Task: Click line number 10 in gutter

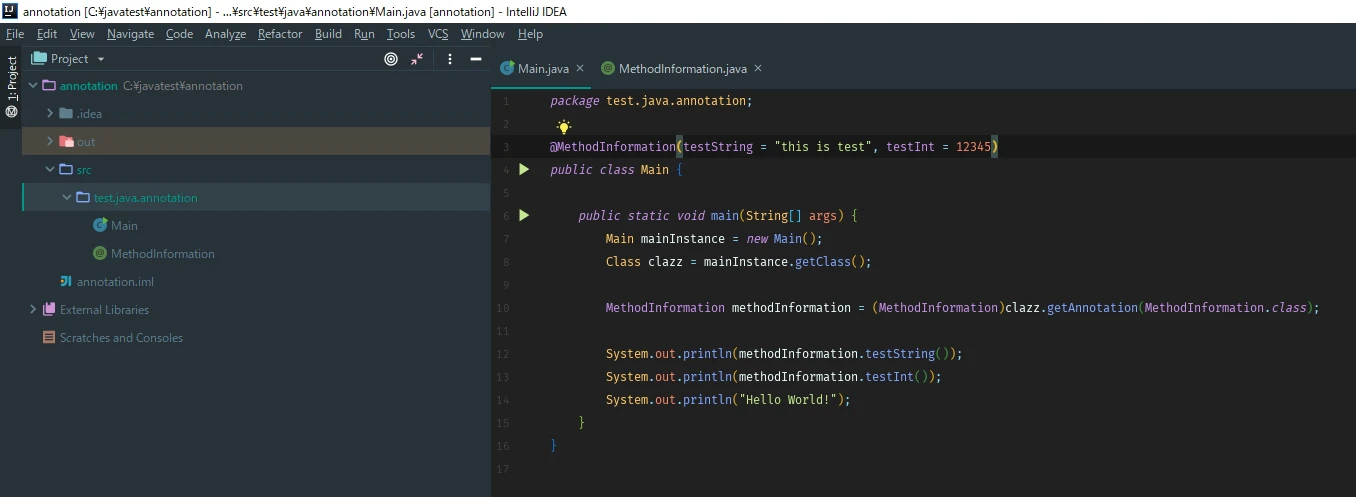Action: (503, 308)
